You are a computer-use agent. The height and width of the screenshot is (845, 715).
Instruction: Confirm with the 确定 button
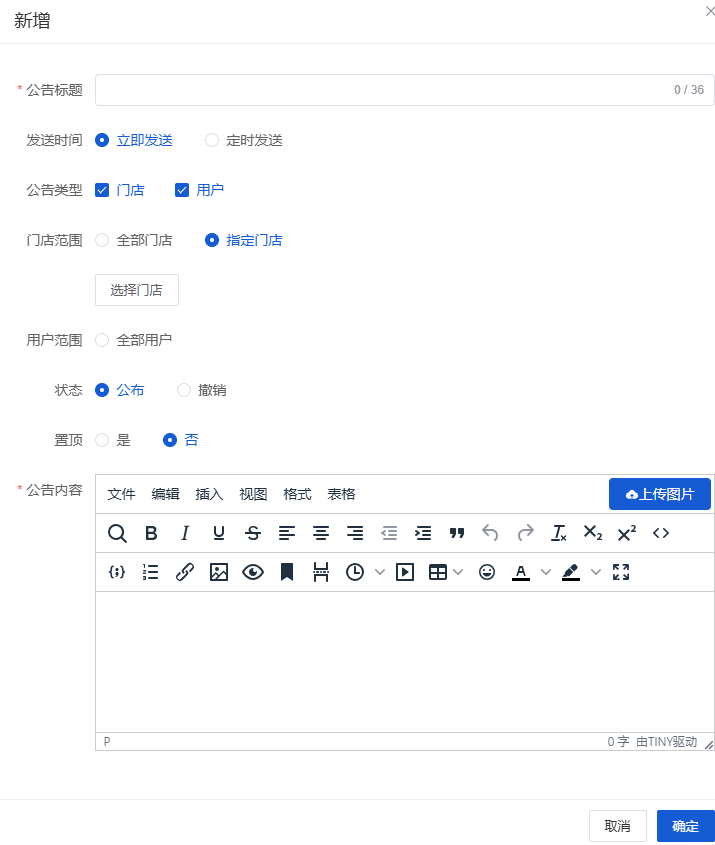point(685,826)
